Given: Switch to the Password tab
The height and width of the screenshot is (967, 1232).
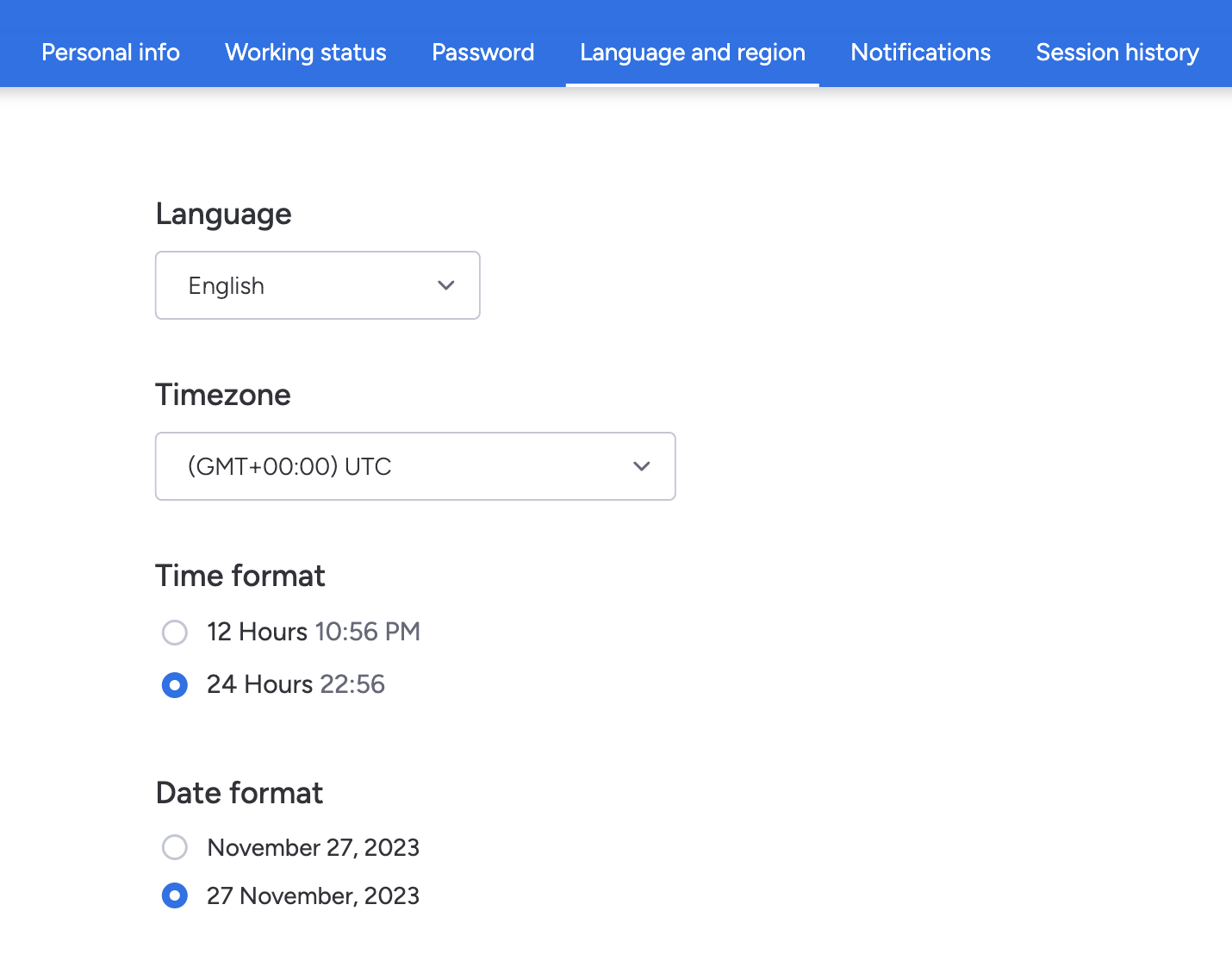Looking at the screenshot, I should point(482,52).
